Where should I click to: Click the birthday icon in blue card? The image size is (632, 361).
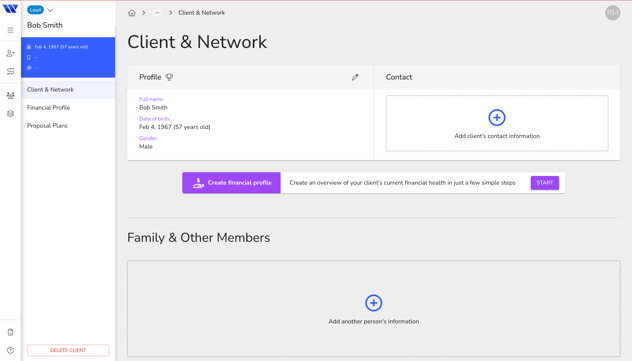29,47
